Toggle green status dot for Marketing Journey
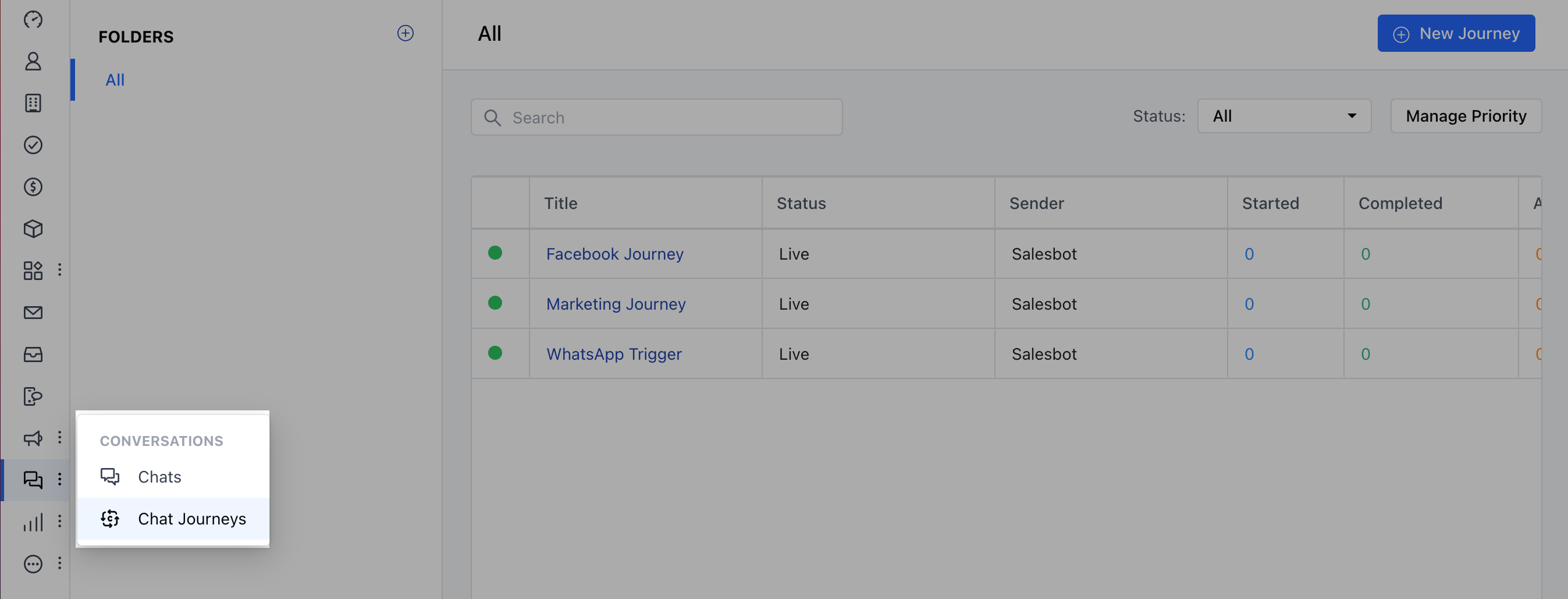Image resolution: width=1568 pixels, height=599 pixels. pyautogui.click(x=495, y=303)
